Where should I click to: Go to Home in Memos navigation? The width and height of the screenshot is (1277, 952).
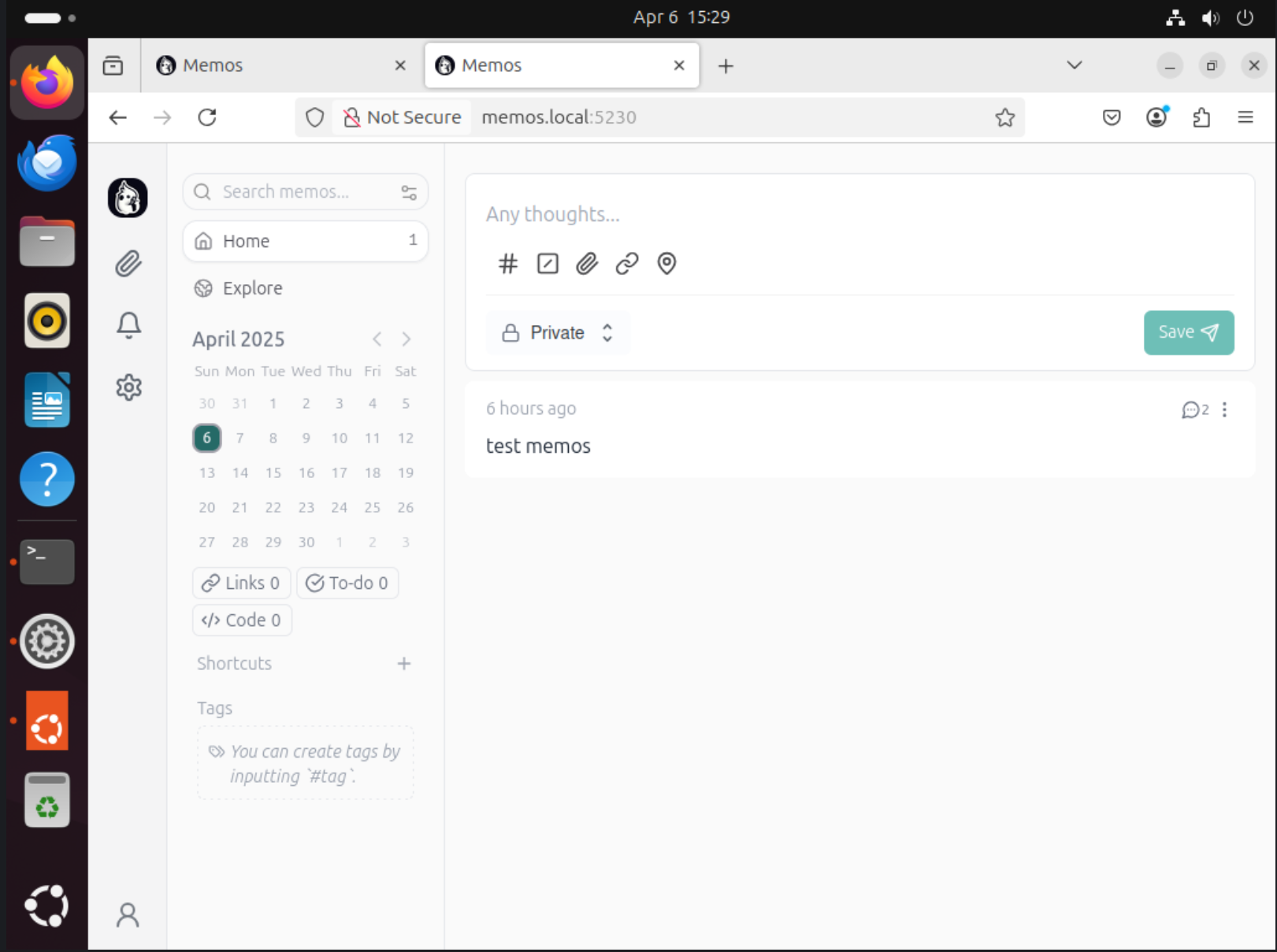(x=306, y=241)
